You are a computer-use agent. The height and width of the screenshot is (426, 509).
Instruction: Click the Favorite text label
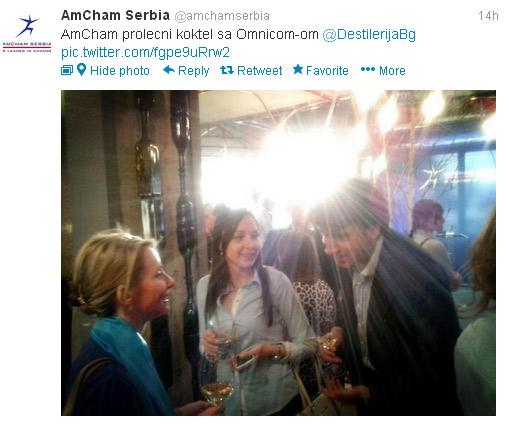point(327,71)
